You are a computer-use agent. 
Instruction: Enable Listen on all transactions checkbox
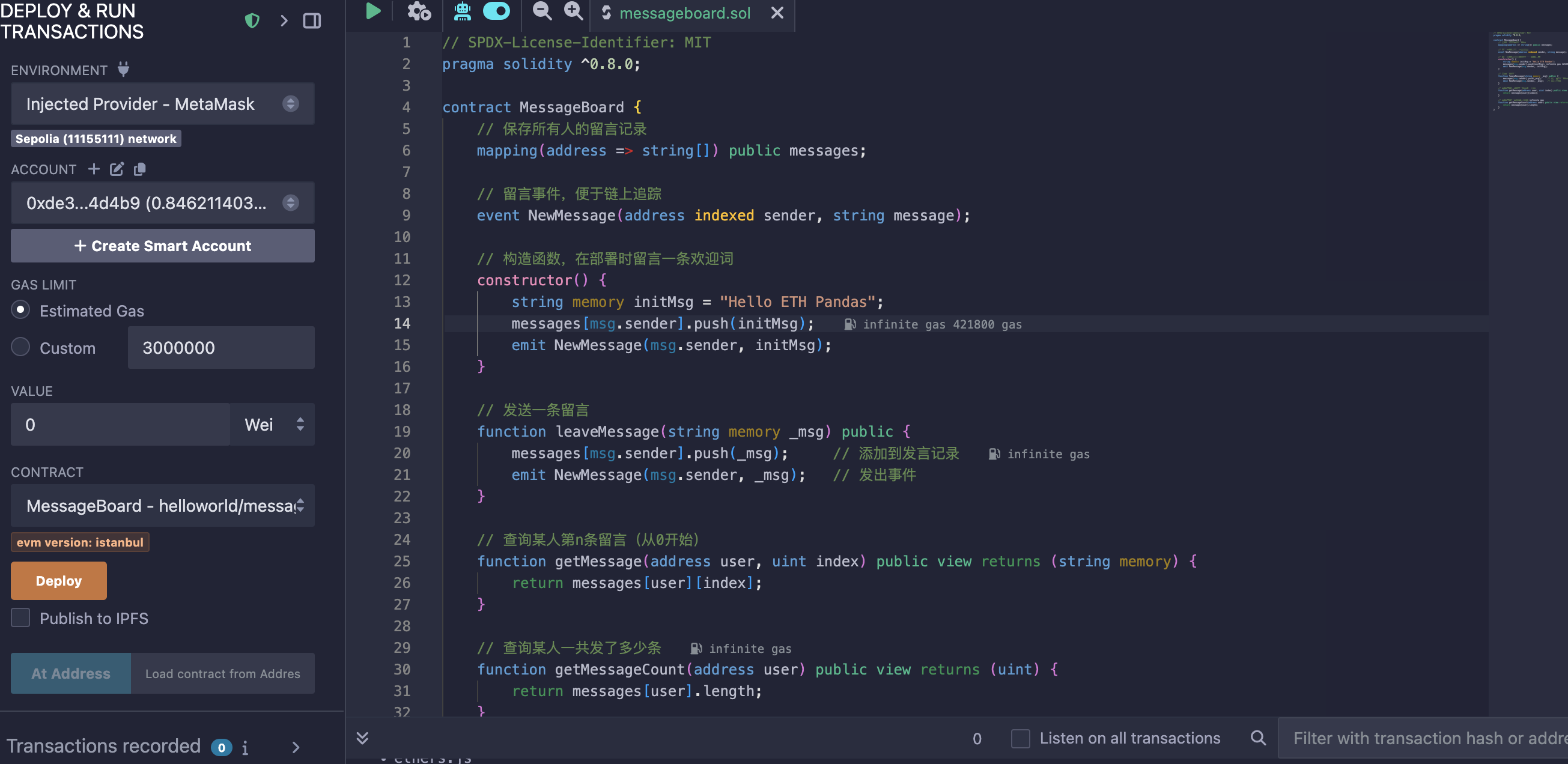[x=1020, y=738]
